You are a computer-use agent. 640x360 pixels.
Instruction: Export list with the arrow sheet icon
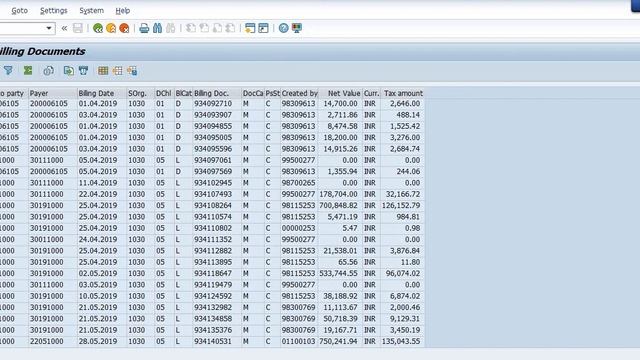pos(69,71)
